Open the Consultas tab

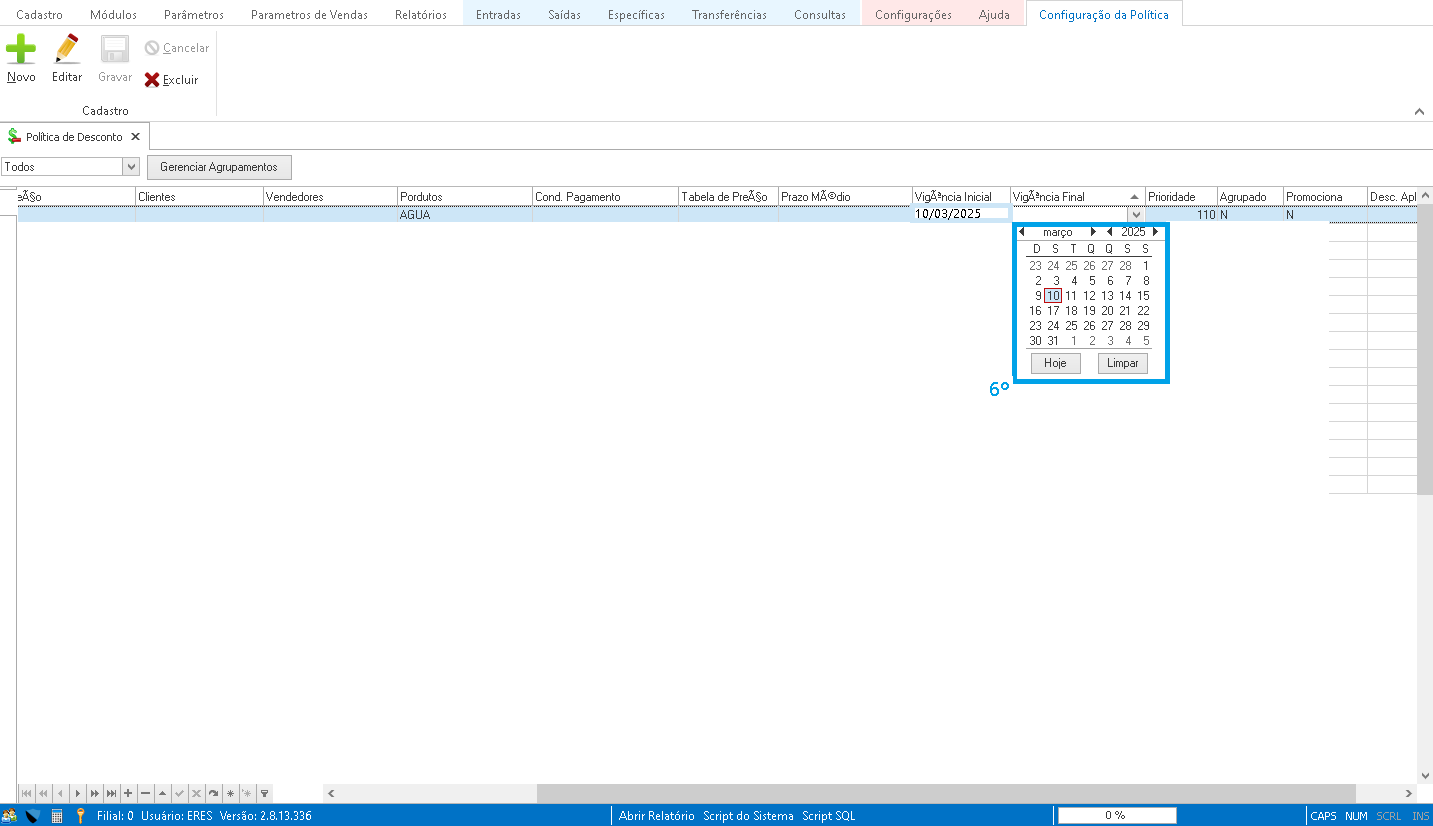coord(819,14)
